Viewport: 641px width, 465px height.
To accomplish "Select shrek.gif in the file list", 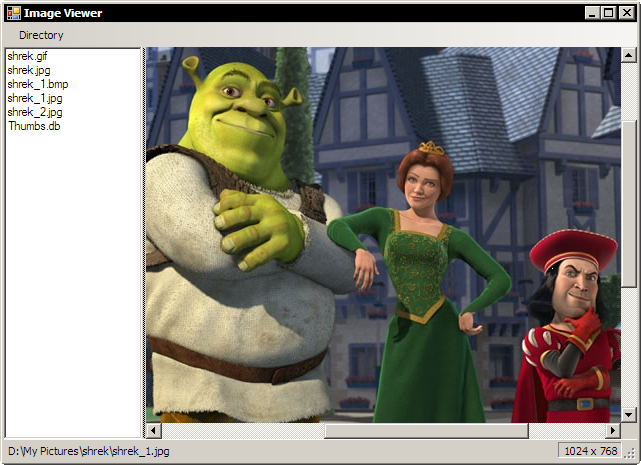I will [x=27, y=56].
